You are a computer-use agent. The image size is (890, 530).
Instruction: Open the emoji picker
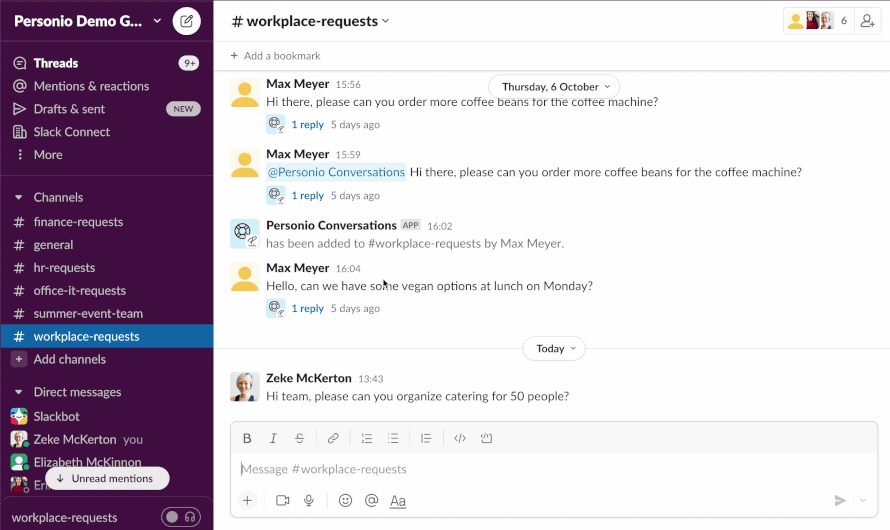[345, 500]
